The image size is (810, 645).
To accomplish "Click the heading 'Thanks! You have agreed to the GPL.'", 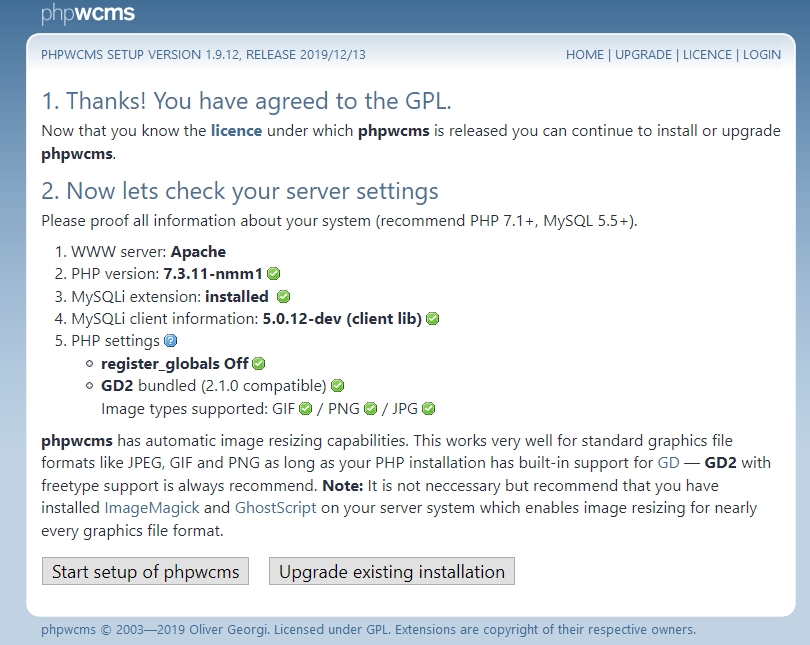I will pyautogui.click(x=246, y=101).
